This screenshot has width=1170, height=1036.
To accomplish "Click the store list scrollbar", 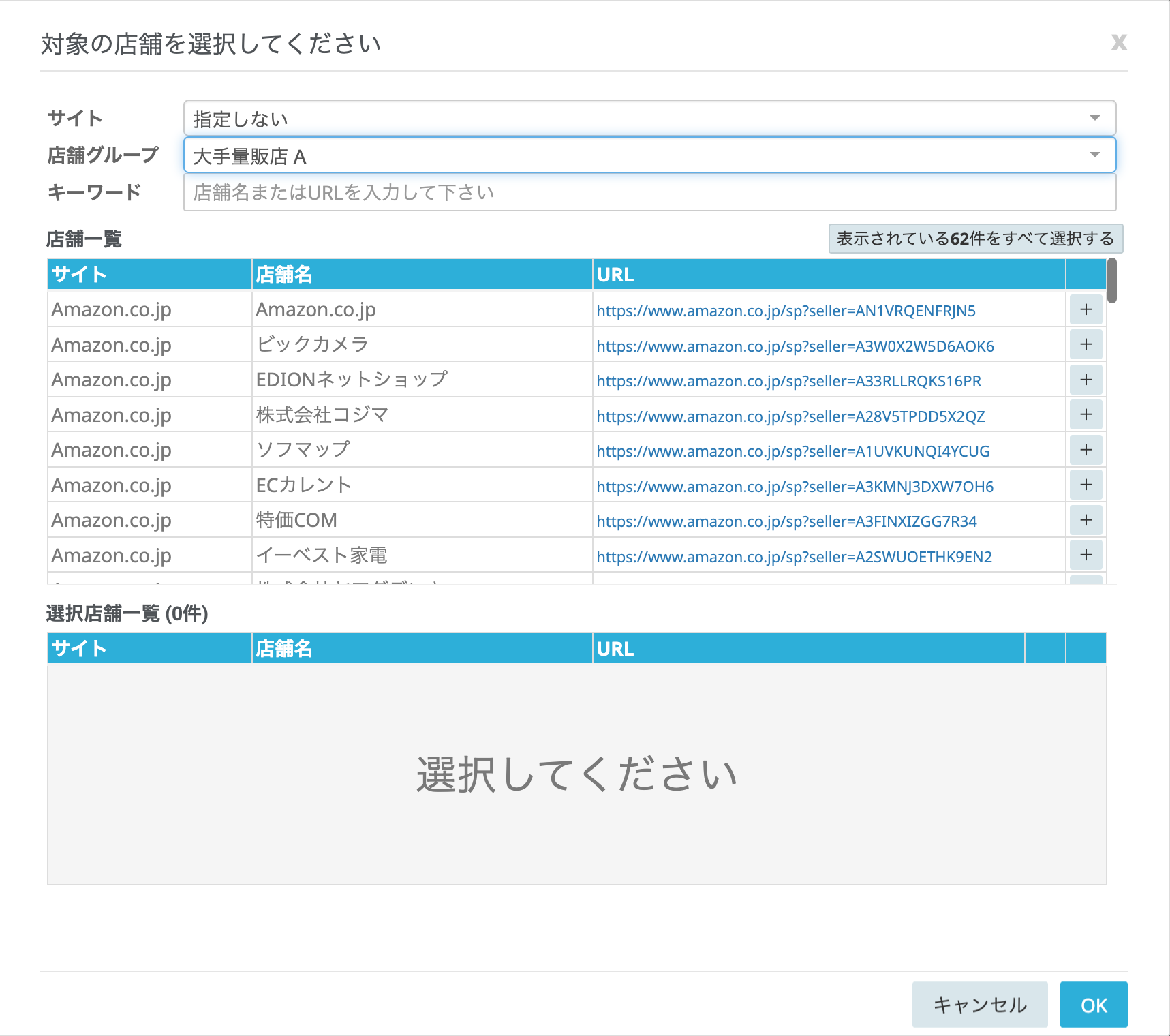I will pos(1111,281).
